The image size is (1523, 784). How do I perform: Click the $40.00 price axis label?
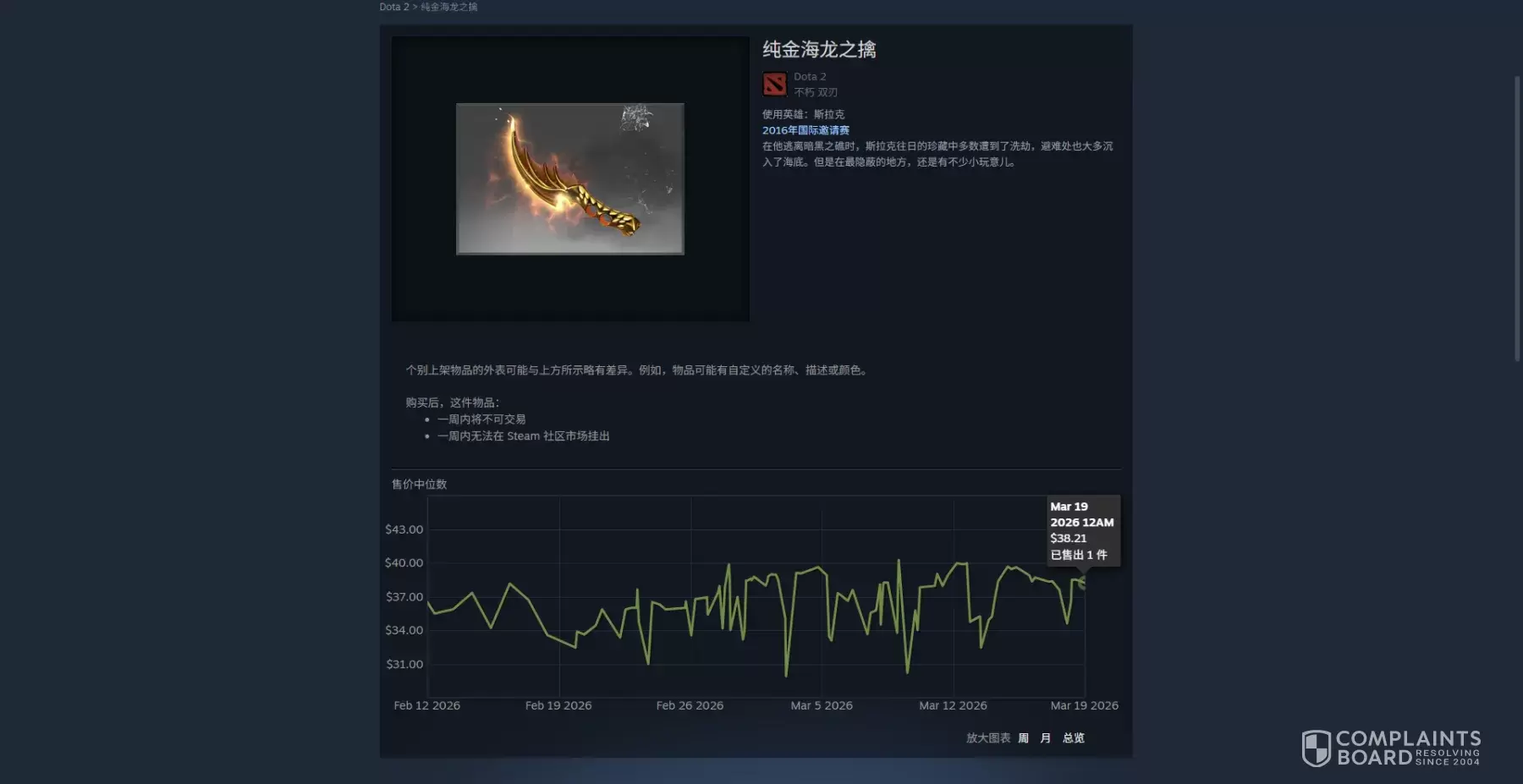point(404,562)
